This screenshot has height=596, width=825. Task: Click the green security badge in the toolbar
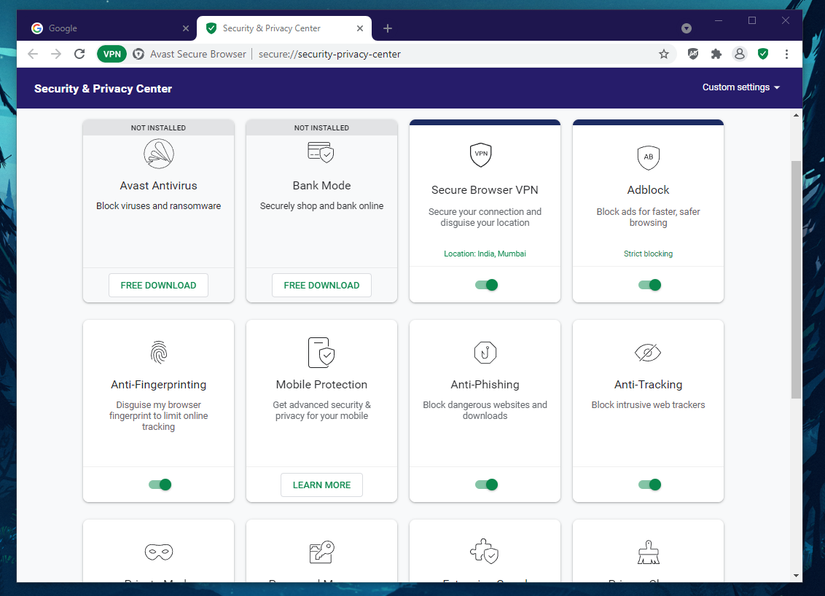(762, 53)
